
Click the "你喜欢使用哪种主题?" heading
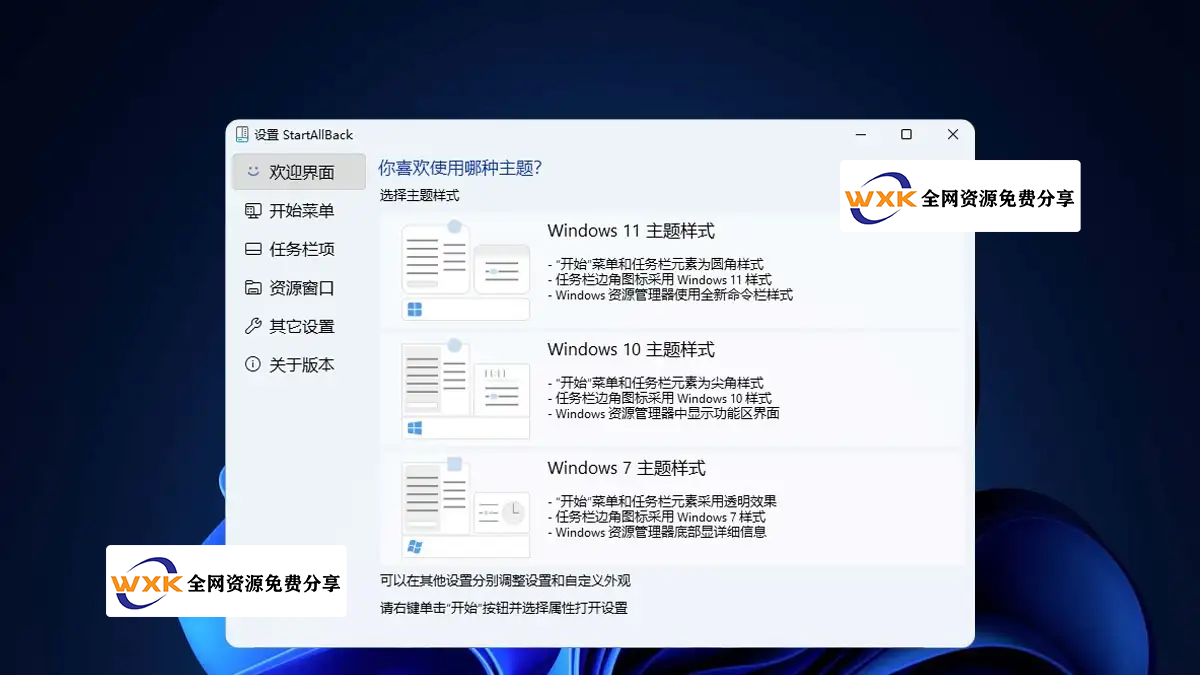[461, 168]
